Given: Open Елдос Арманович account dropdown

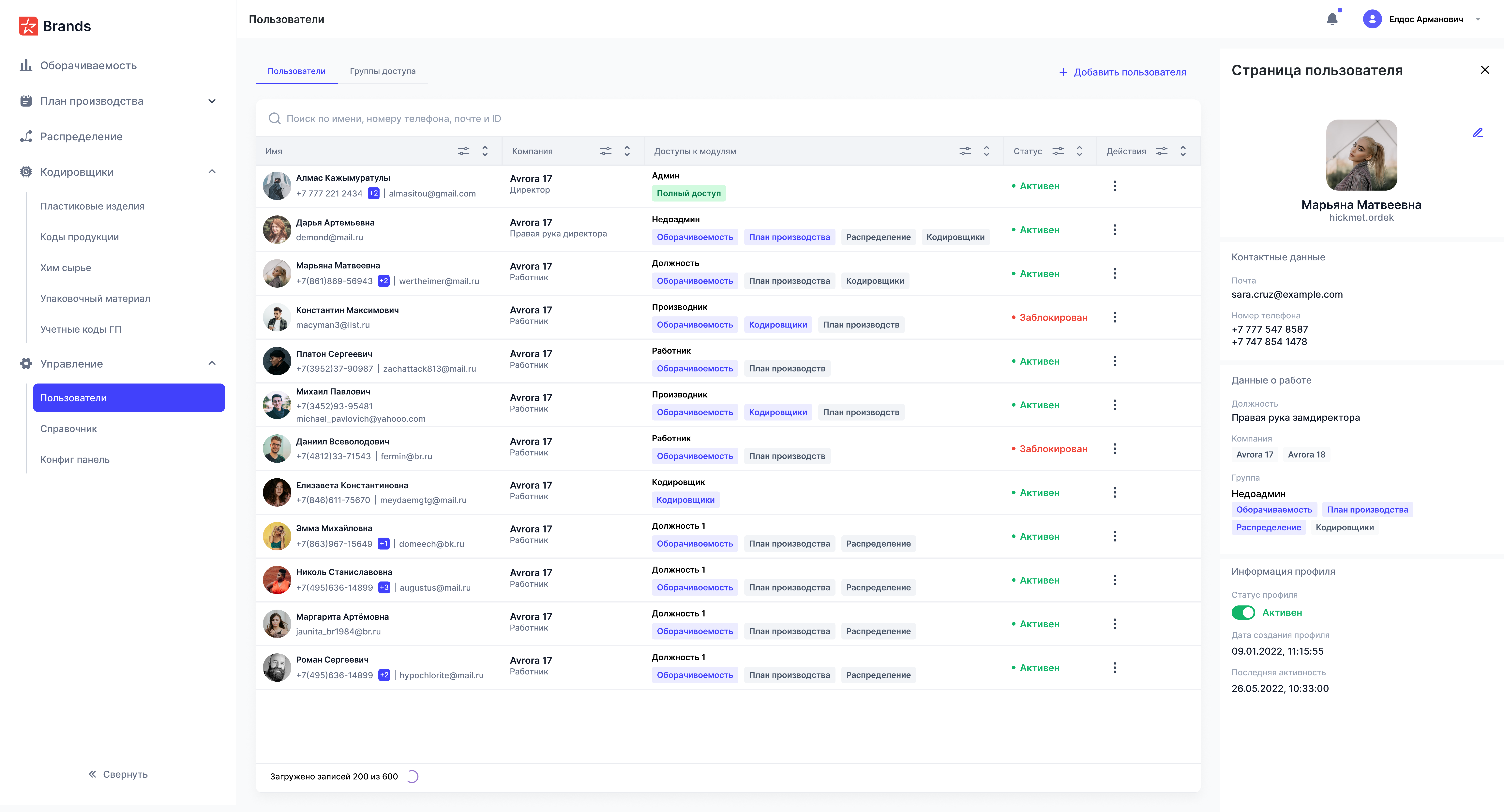Looking at the screenshot, I should (1478, 19).
